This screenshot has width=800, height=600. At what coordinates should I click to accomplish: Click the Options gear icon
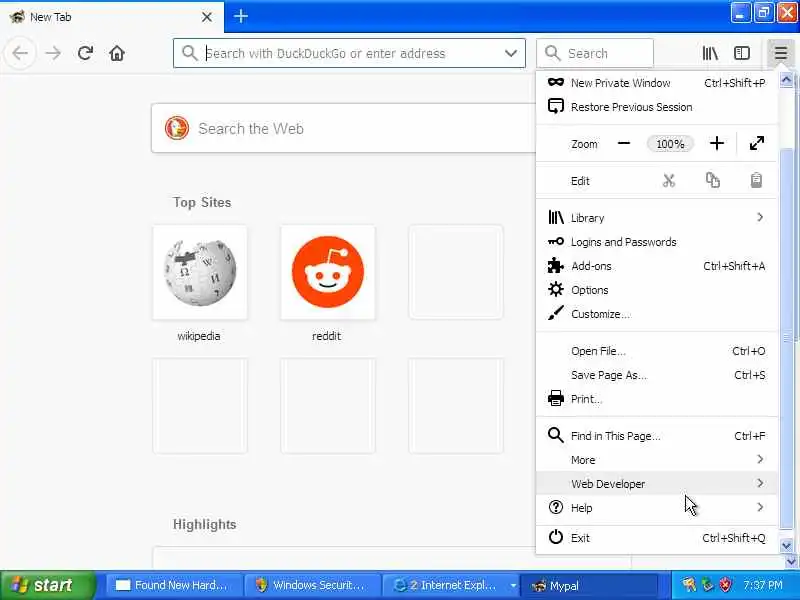click(x=556, y=289)
